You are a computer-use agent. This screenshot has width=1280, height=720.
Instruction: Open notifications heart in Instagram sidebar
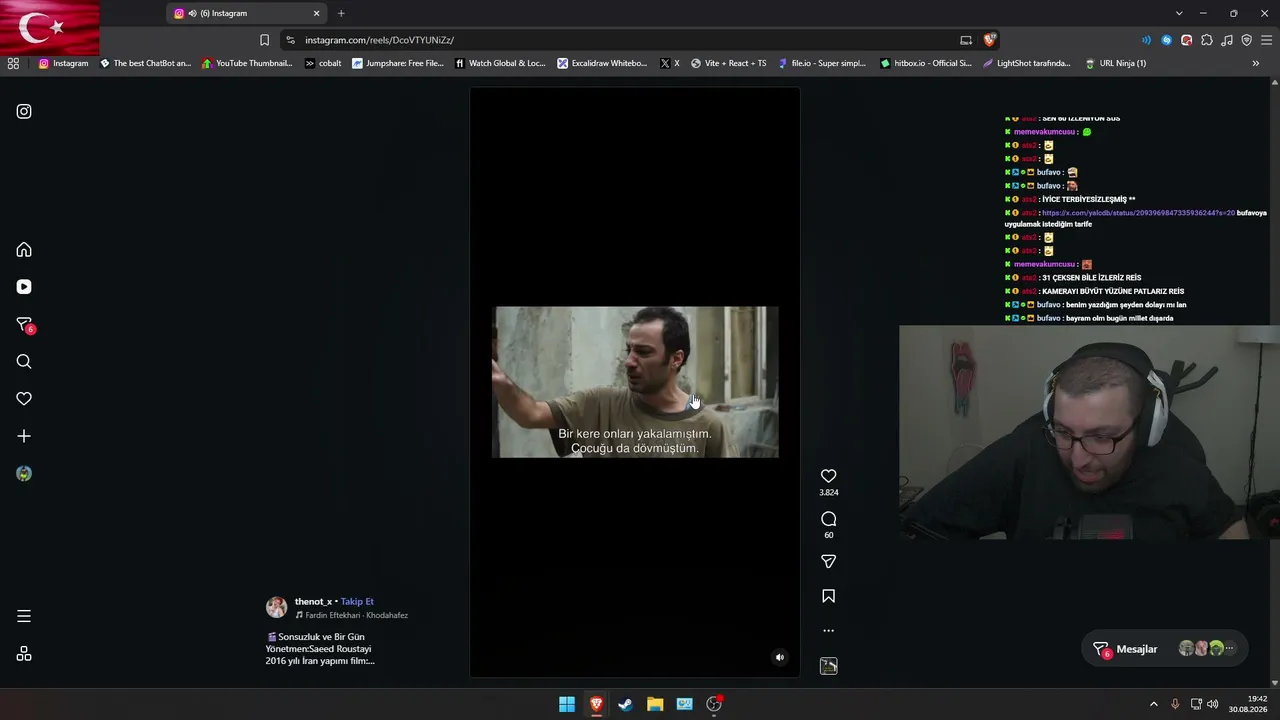coord(24,399)
